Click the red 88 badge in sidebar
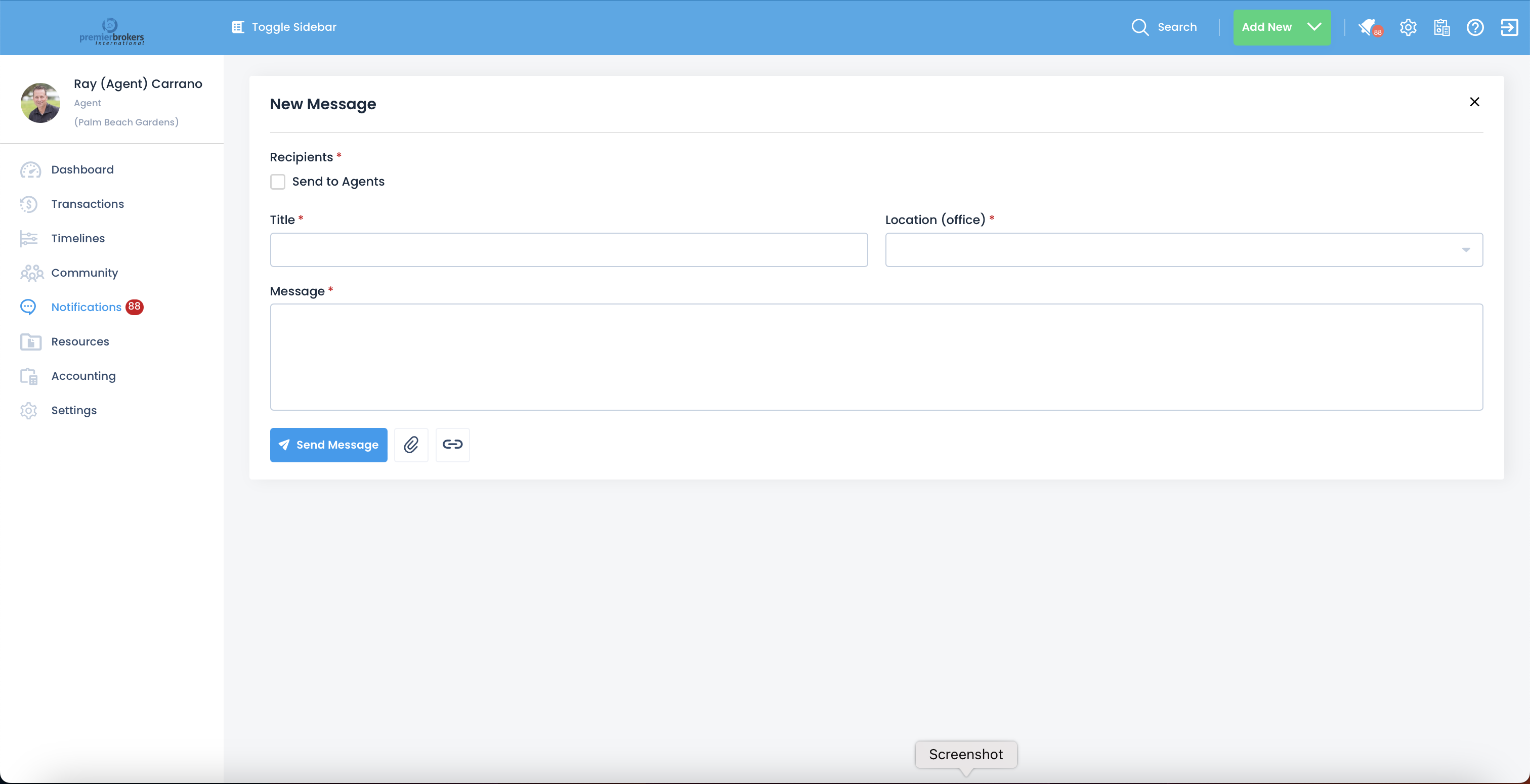 point(135,307)
